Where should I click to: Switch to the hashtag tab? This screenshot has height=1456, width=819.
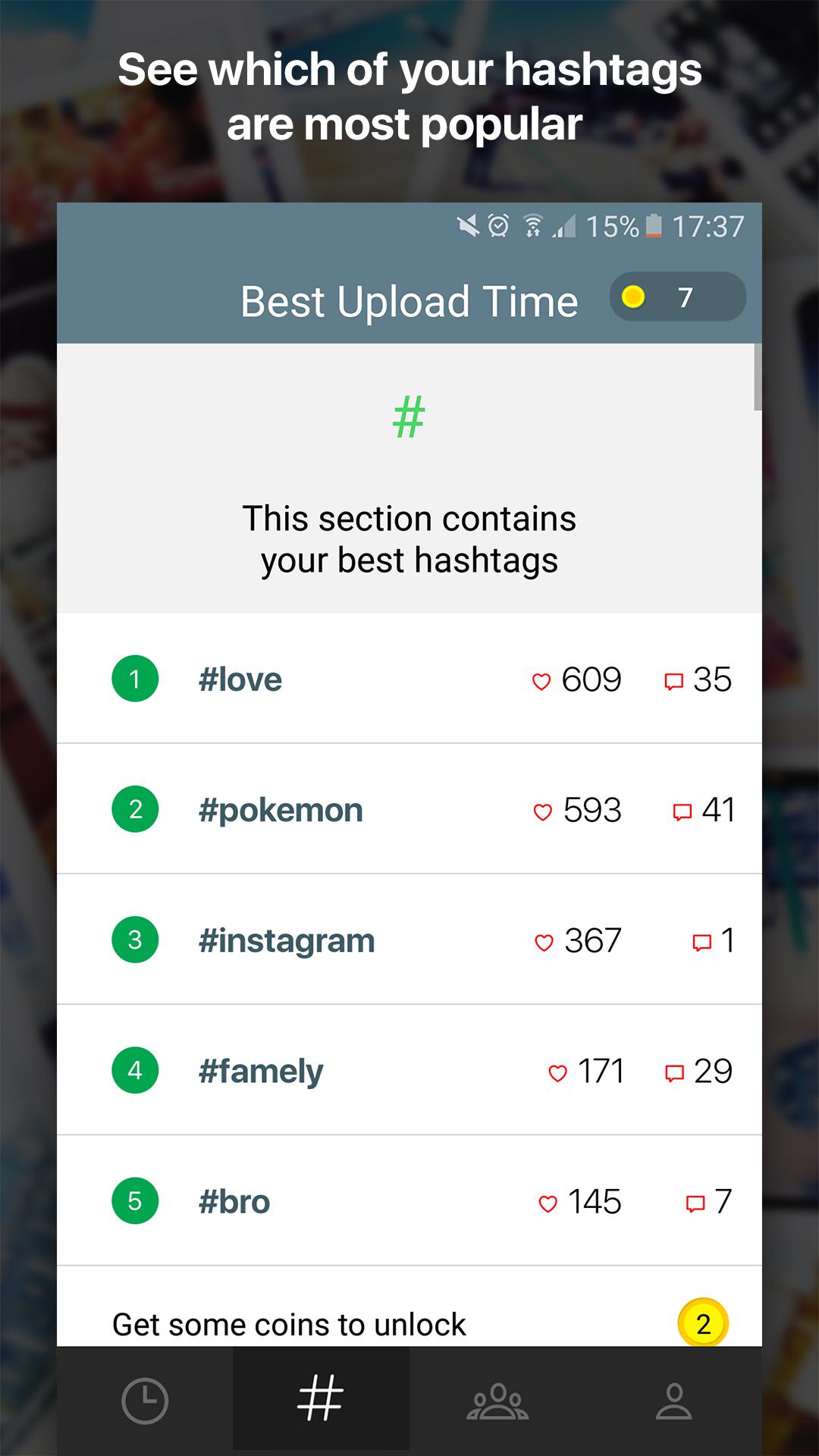tap(321, 1398)
